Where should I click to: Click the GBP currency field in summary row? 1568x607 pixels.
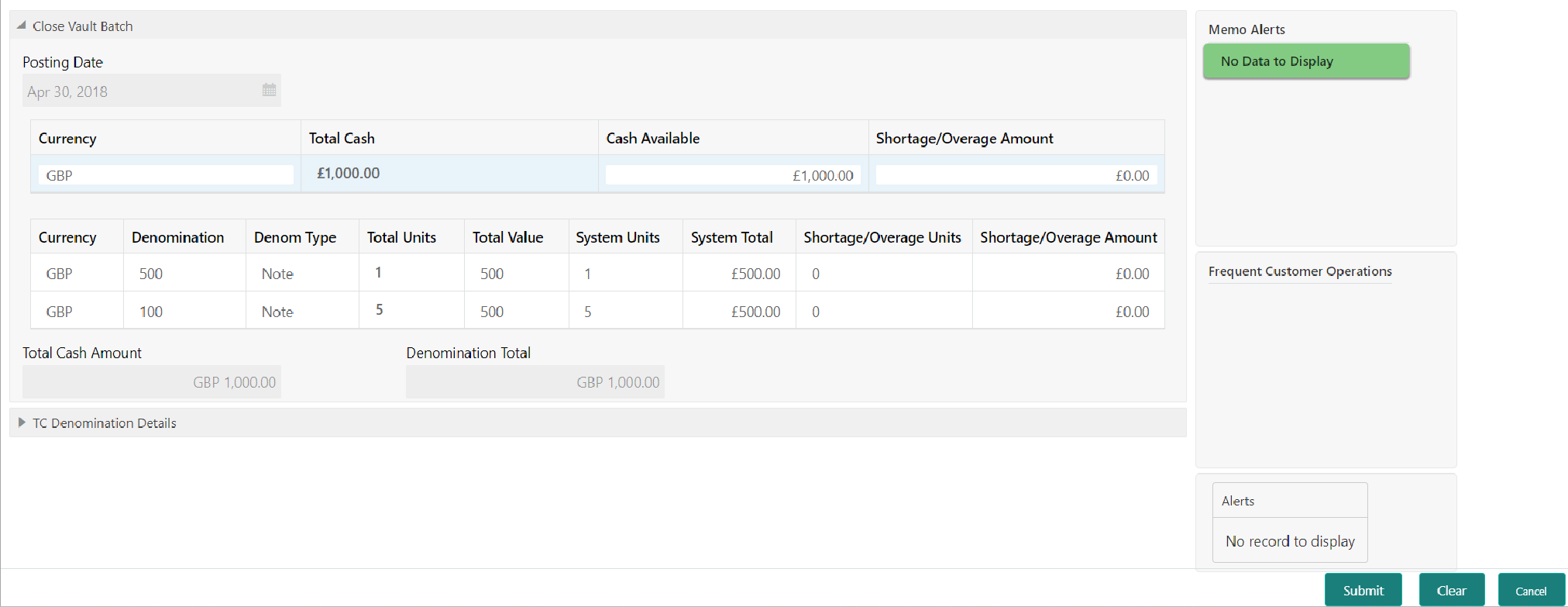[166, 175]
